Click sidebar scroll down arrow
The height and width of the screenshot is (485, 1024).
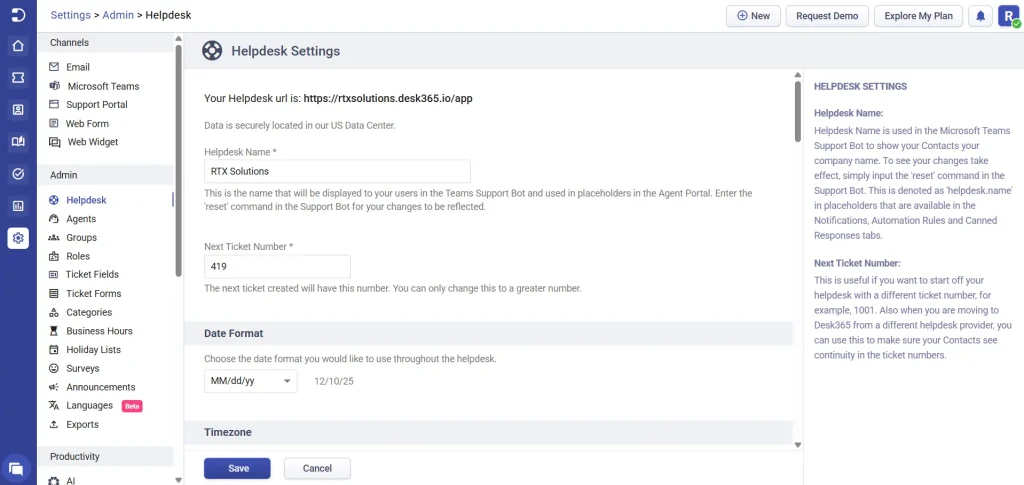[x=178, y=480]
